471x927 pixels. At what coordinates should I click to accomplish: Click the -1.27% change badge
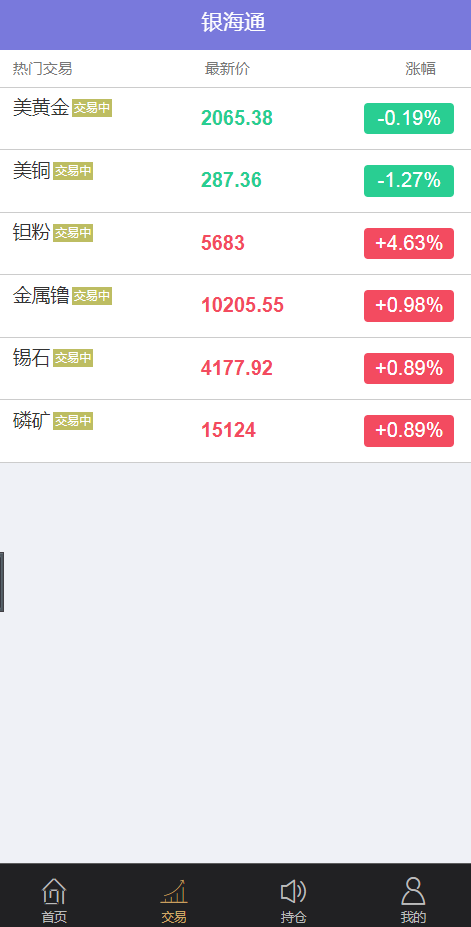pos(409,180)
